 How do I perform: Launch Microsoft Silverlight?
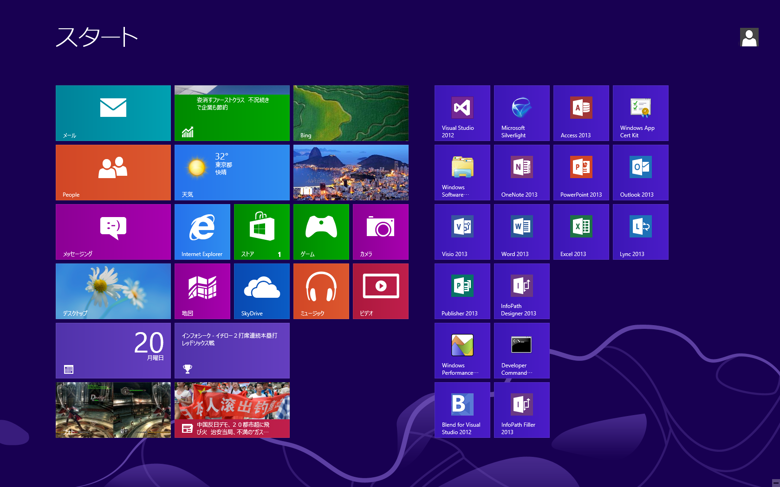(x=522, y=113)
